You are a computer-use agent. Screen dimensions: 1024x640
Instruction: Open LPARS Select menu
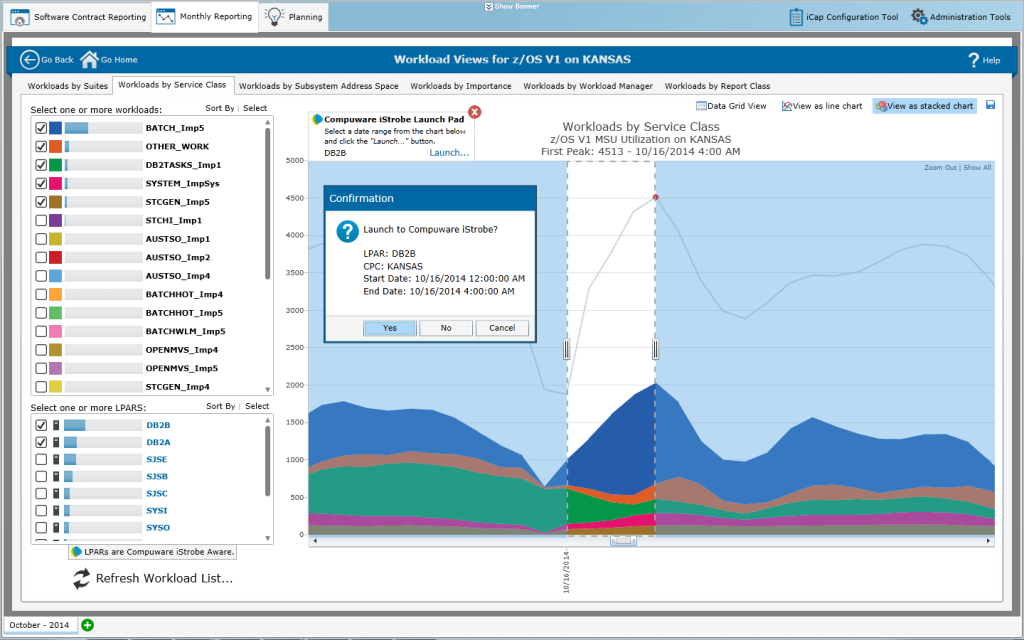tap(257, 406)
